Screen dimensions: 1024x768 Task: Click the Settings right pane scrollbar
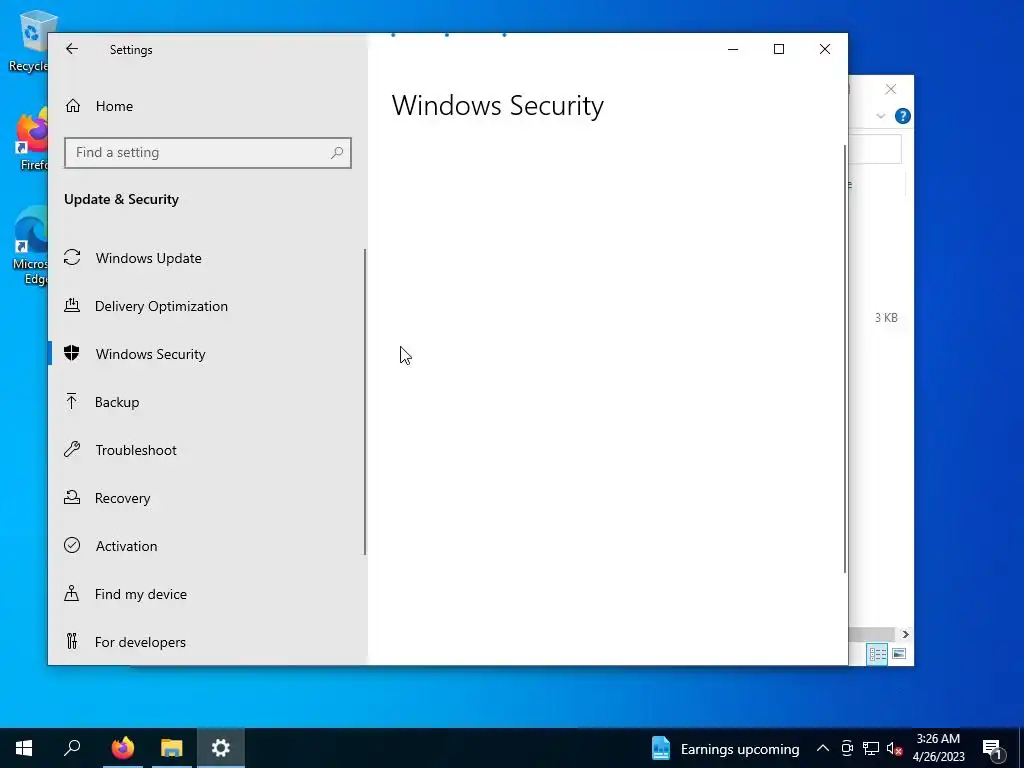[845, 359]
